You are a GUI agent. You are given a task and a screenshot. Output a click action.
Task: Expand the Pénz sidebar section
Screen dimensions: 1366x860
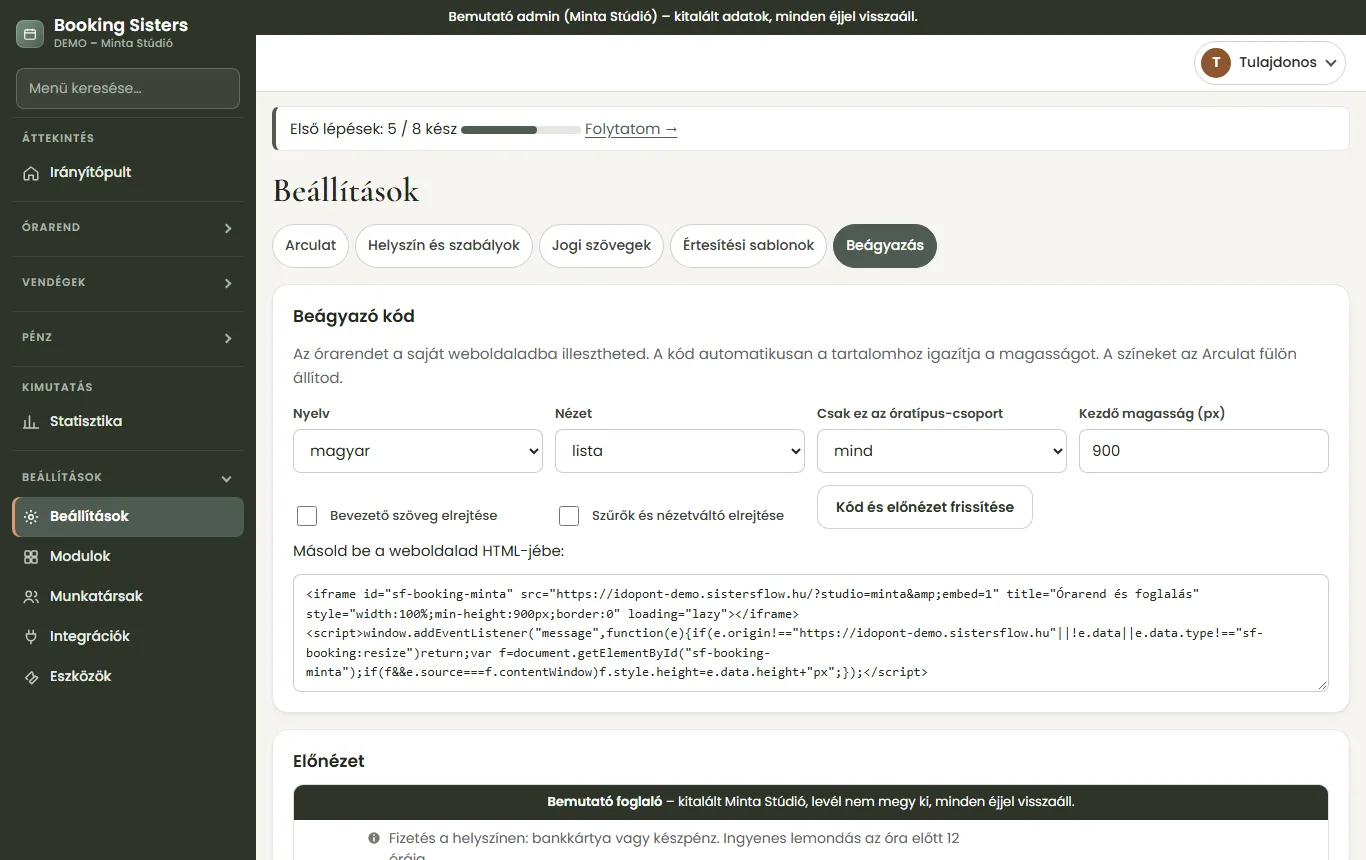tap(128, 338)
